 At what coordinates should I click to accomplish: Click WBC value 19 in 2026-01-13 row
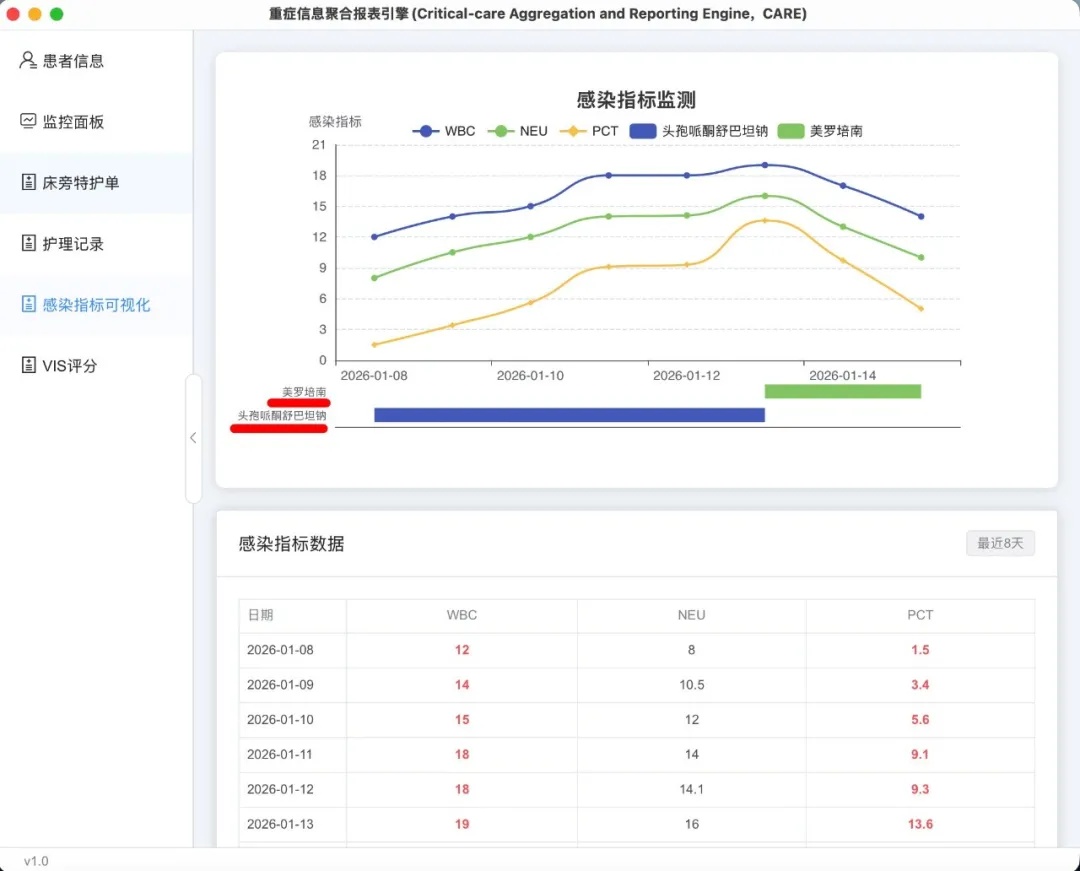(x=462, y=824)
